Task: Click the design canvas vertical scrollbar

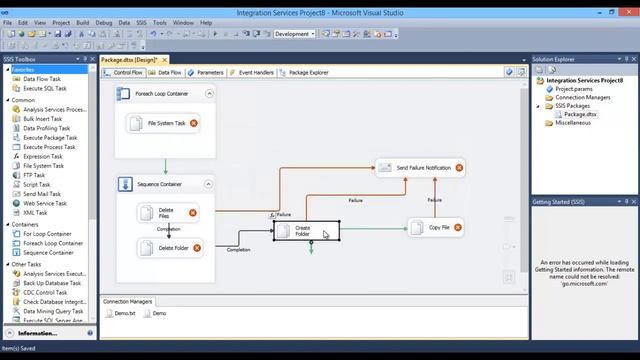Action: click(x=524, y=180)
